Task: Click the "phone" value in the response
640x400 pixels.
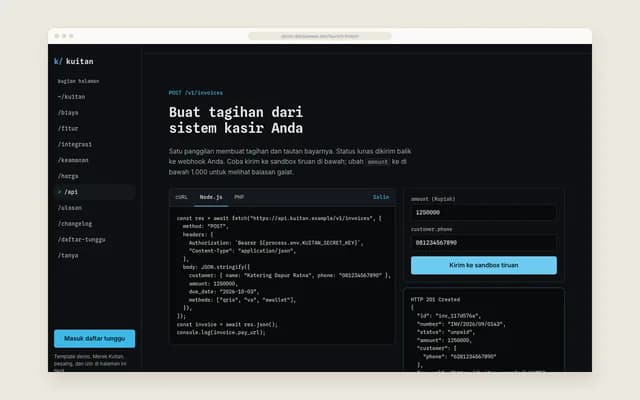Action: [x=473, y=357]
